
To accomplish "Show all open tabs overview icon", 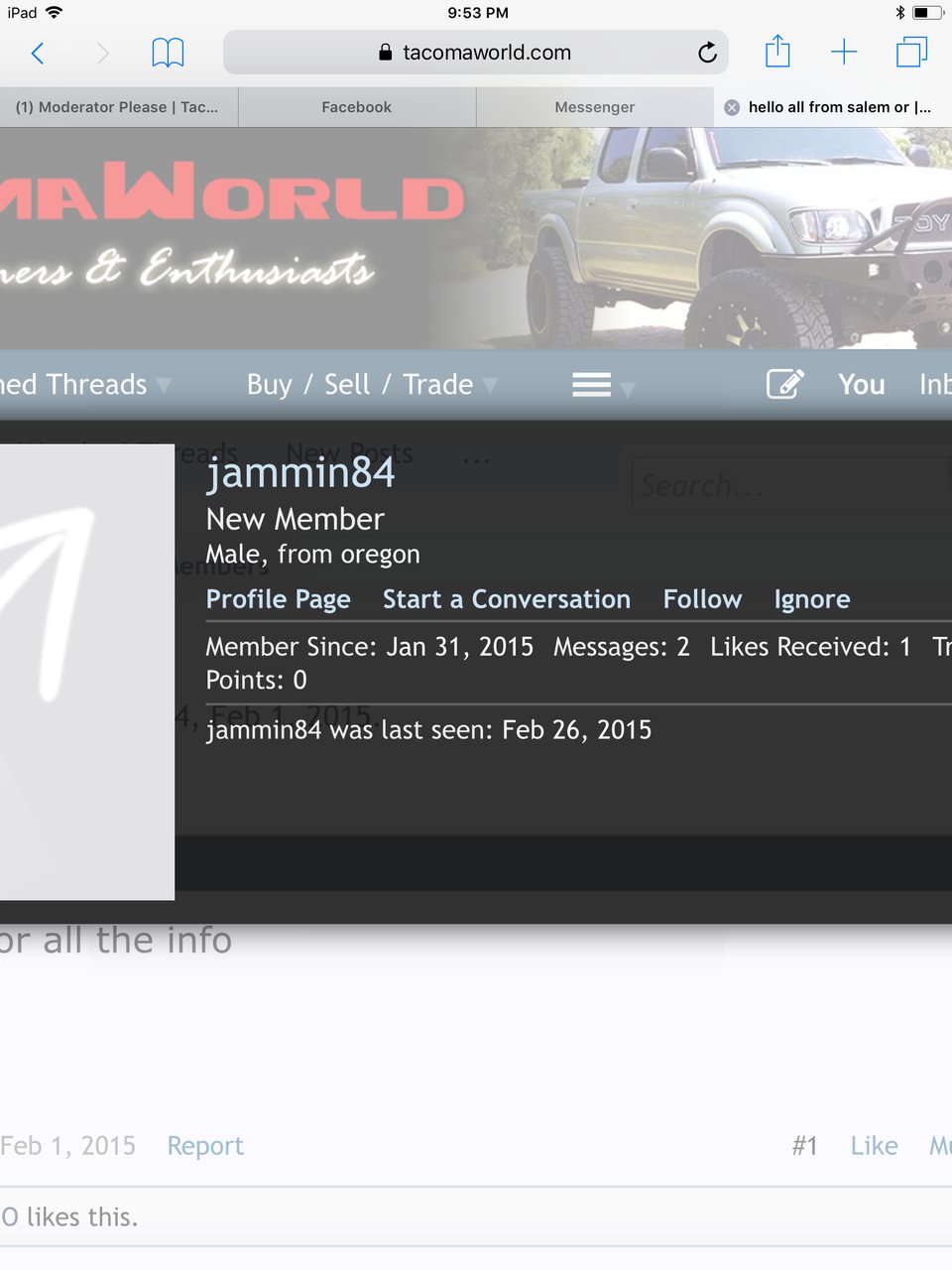I will point(911,52).
